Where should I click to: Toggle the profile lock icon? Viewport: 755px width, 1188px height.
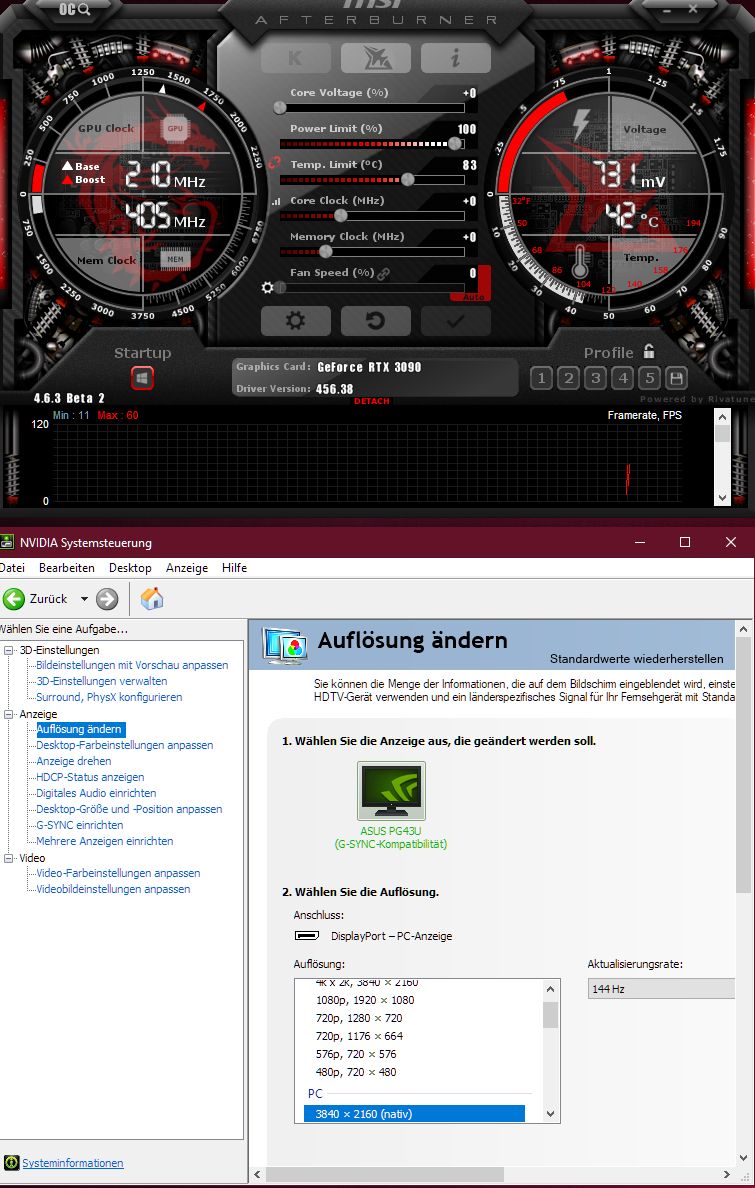tap(649, 352)
